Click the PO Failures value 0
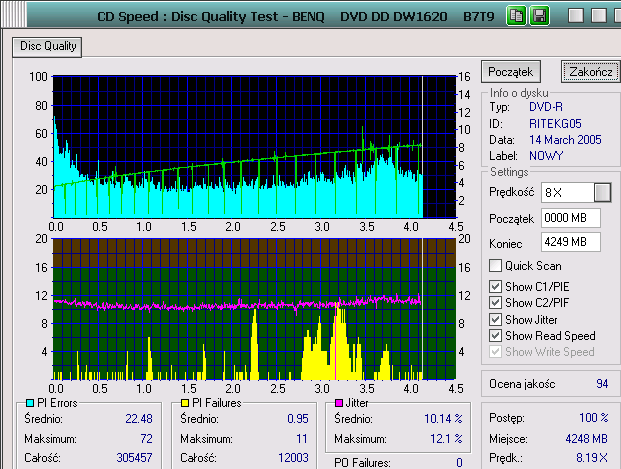Screen dimensions: 621x469 [459, 463]
